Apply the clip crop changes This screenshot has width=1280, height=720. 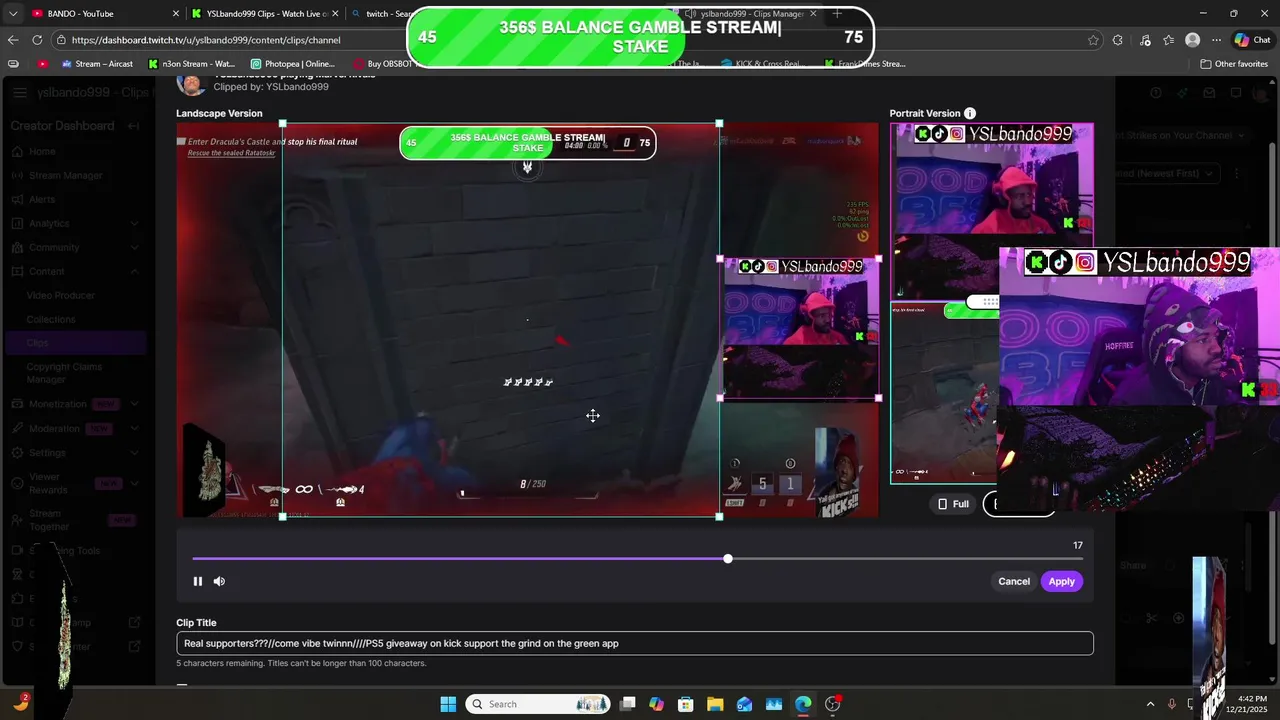click(x=1061, y=581)
